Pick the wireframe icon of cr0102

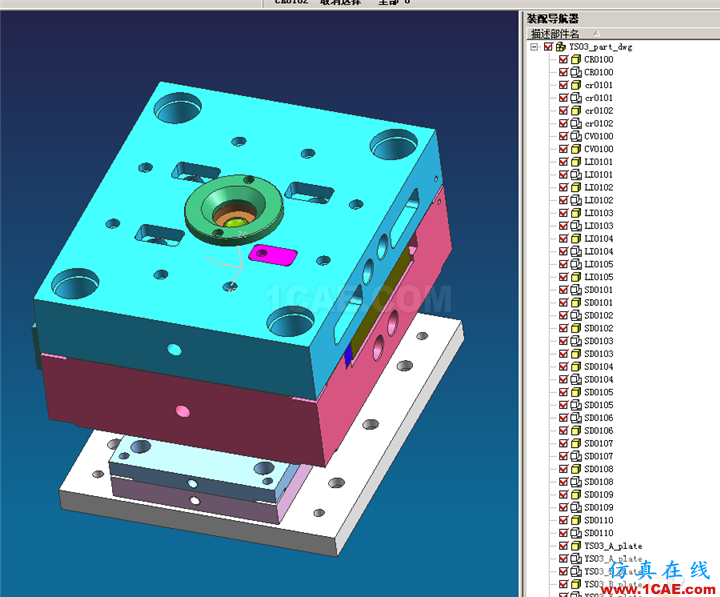click(x=576, y=124)
